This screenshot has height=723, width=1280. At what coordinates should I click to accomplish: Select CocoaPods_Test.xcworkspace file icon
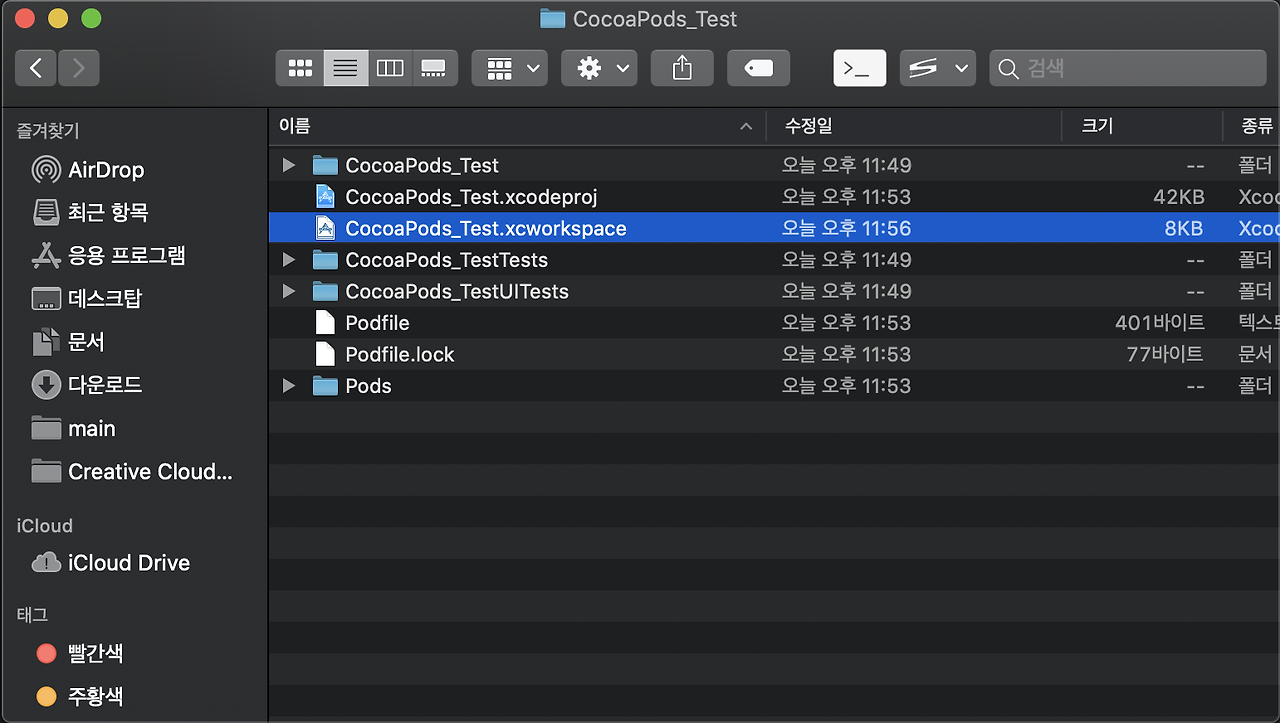pyautogui.click(x=324, y=228)
